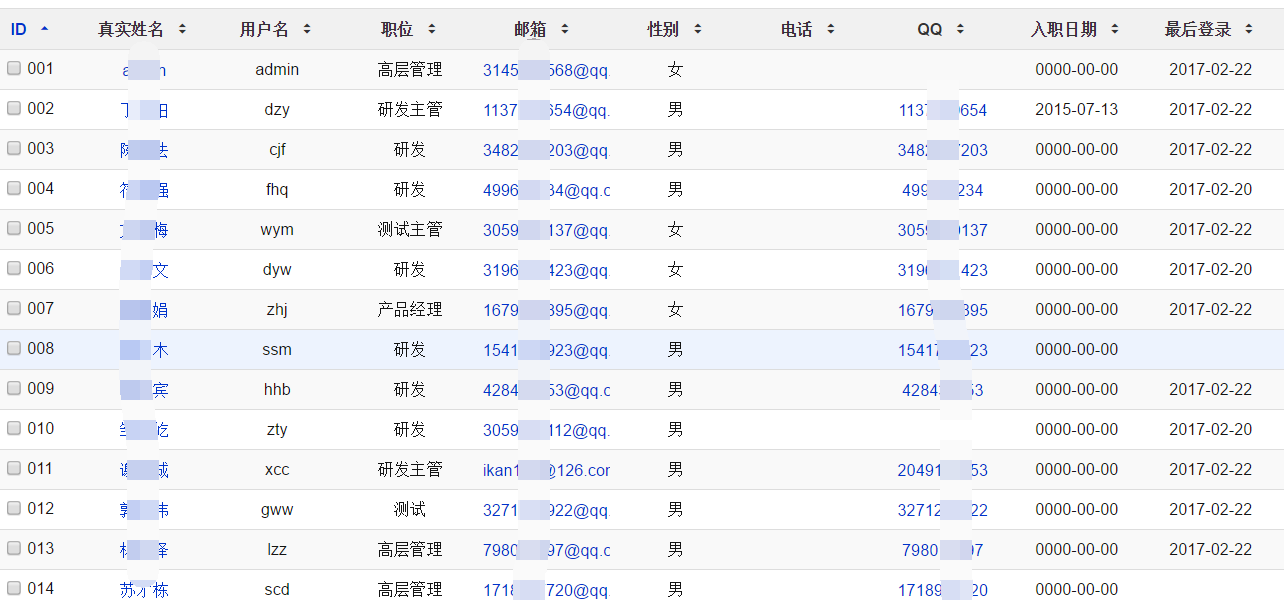
Task: Click the username cell 'zhj'
Action: pyautogui.click(x=277, y=310)
